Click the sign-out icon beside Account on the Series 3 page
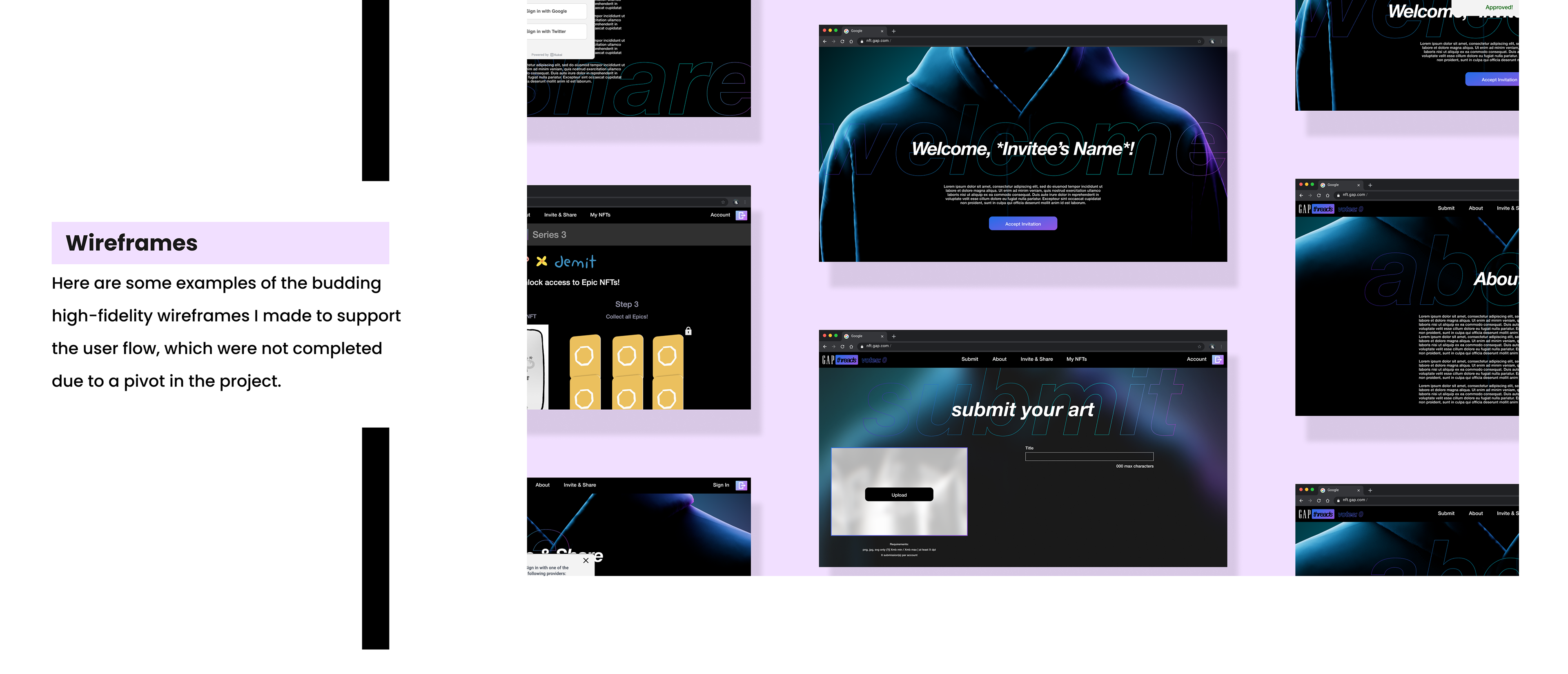 pos(742,216)
